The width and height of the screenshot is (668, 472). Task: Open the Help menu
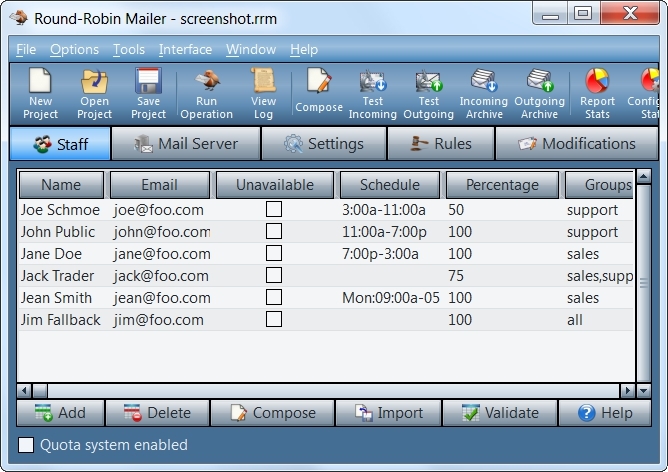click(x=304, y=49)
